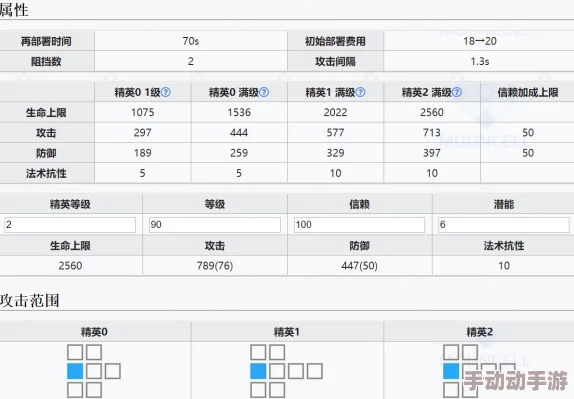Click the 攻击 value 713
The image size is (574, 399).
[432, 133]
